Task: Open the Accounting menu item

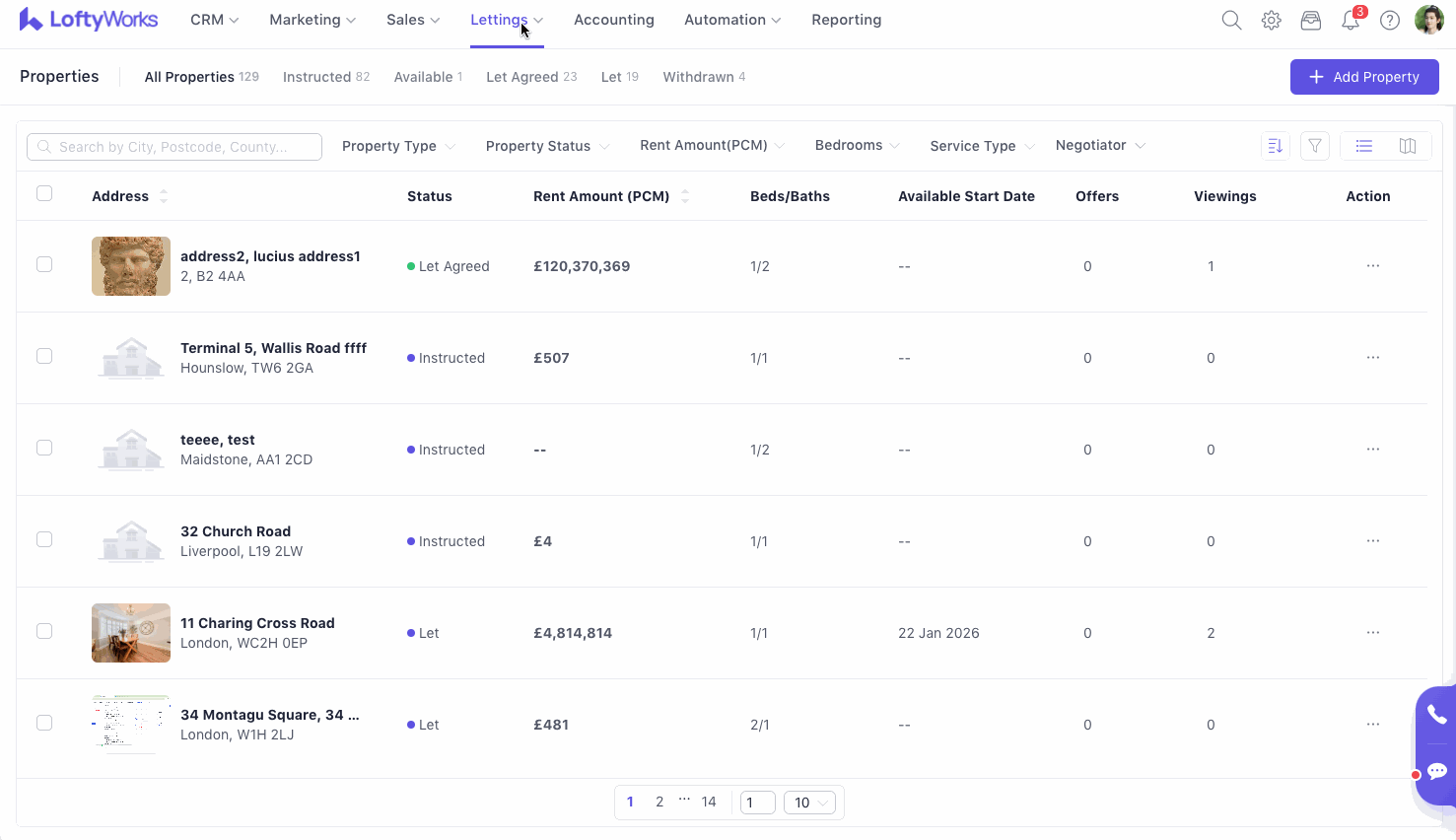Action: pyautogui.click(x=613, y=20)
